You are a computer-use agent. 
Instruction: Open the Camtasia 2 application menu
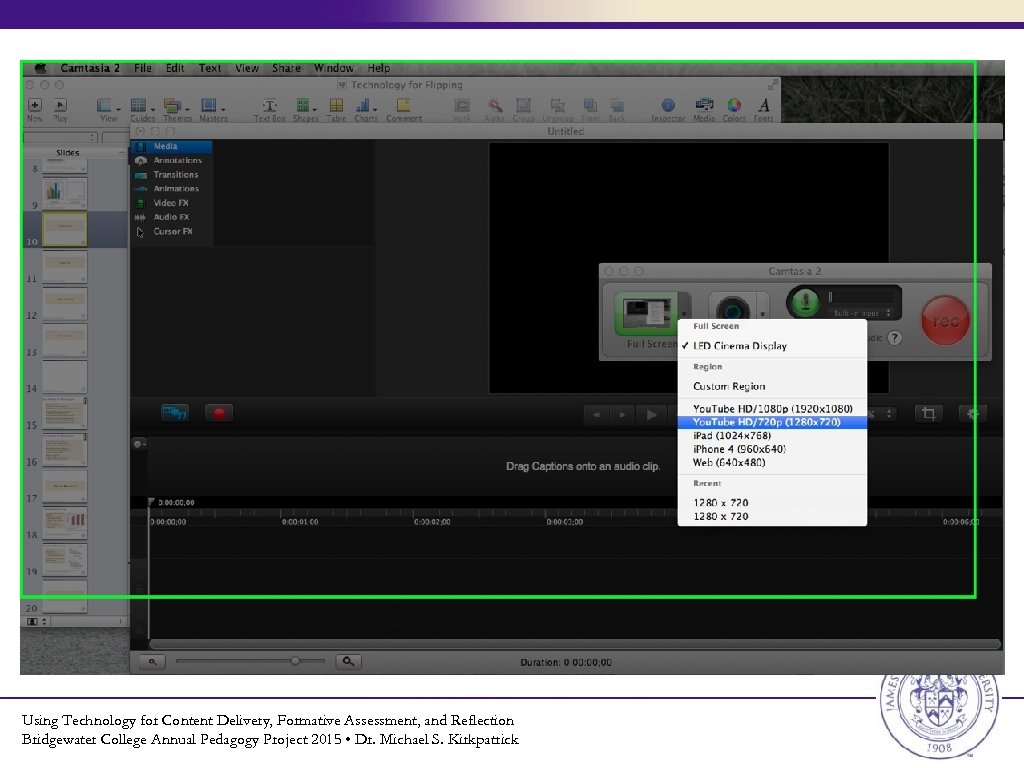click(x=89, y=68)
